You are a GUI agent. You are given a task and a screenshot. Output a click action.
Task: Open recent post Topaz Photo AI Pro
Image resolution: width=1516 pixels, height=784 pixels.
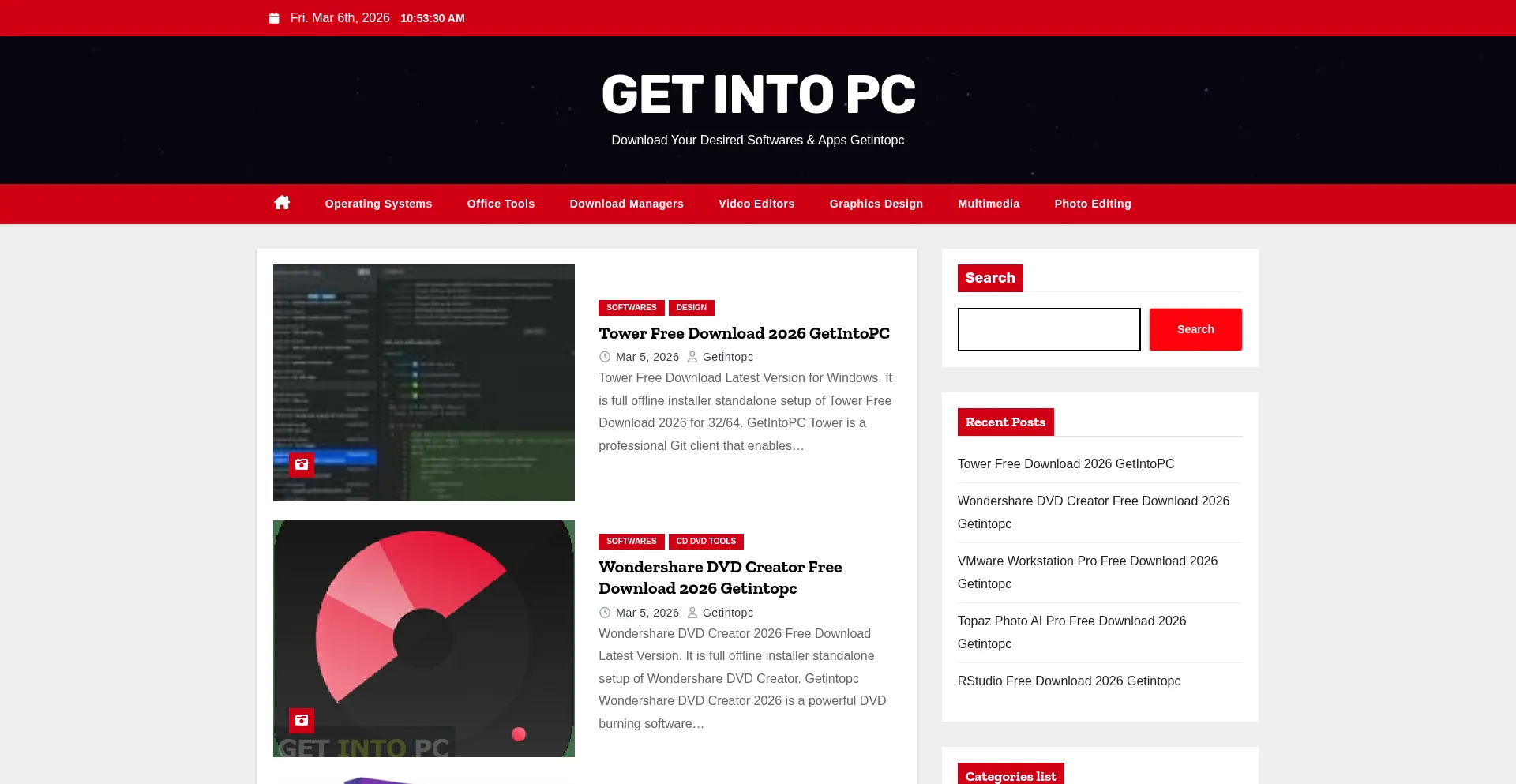click(1071, 632)
